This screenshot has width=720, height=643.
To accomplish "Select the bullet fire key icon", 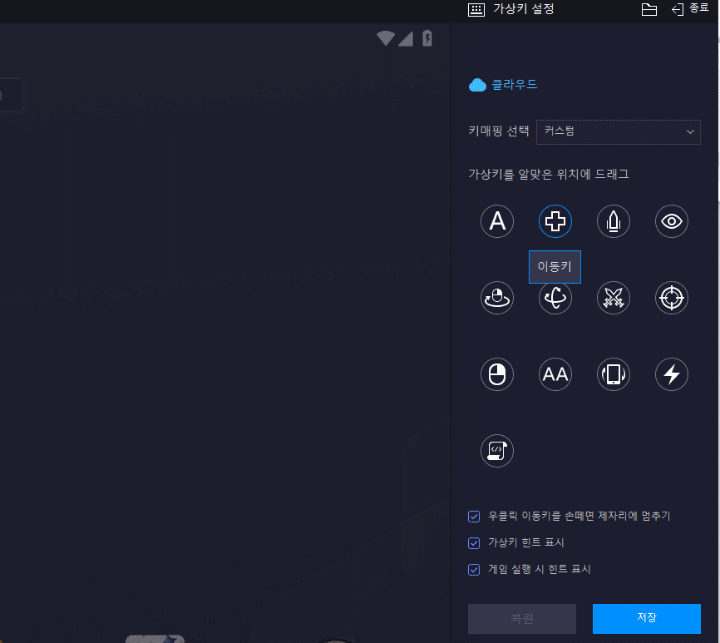I will [613, 221].
